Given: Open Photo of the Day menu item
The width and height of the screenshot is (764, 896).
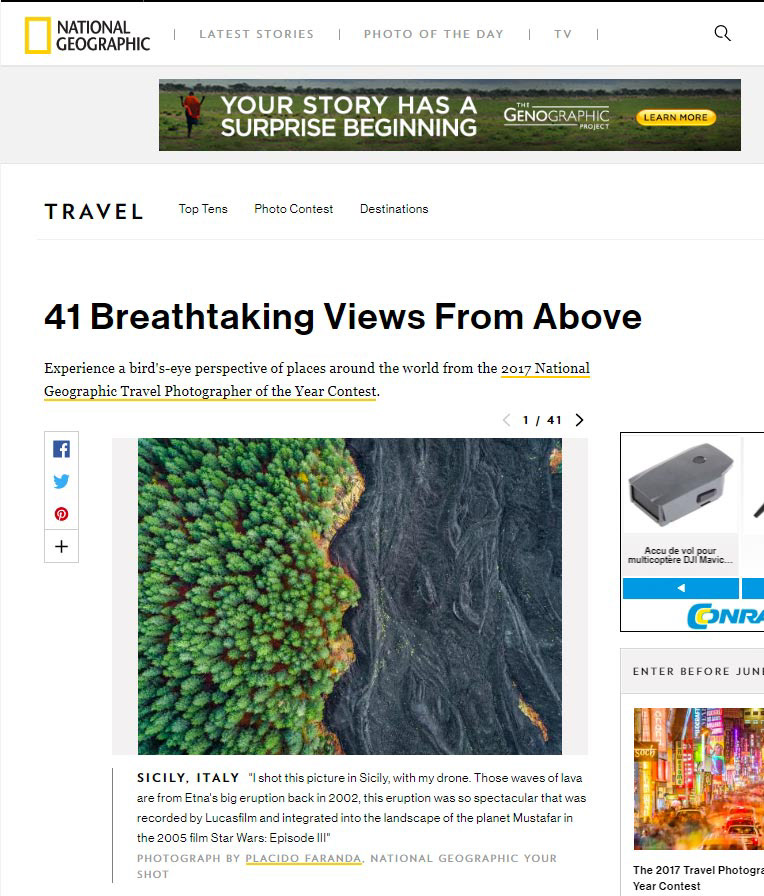Looking at the screenshot, I should click(434, 34).
